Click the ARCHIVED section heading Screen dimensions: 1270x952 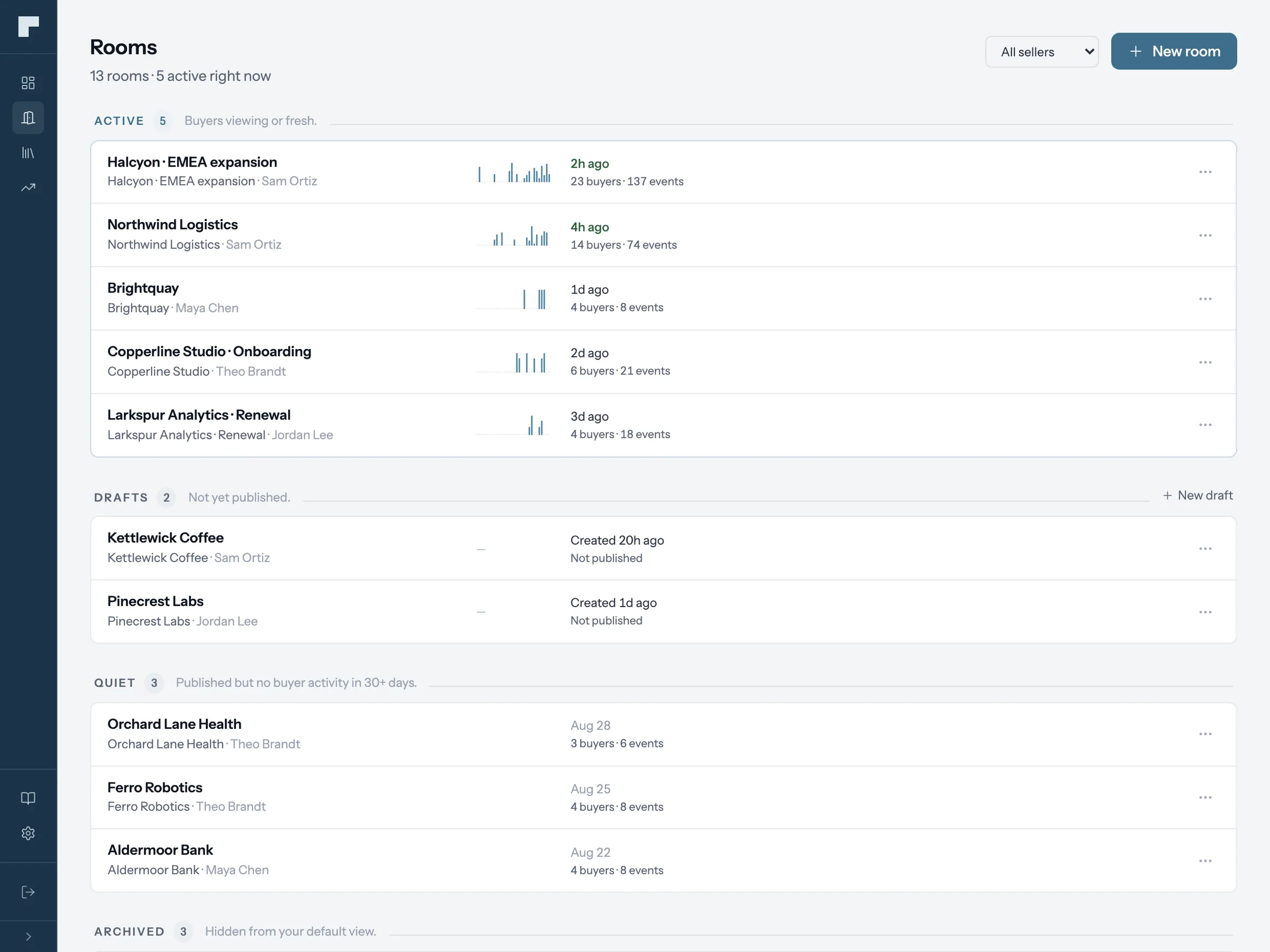[129, 931]
